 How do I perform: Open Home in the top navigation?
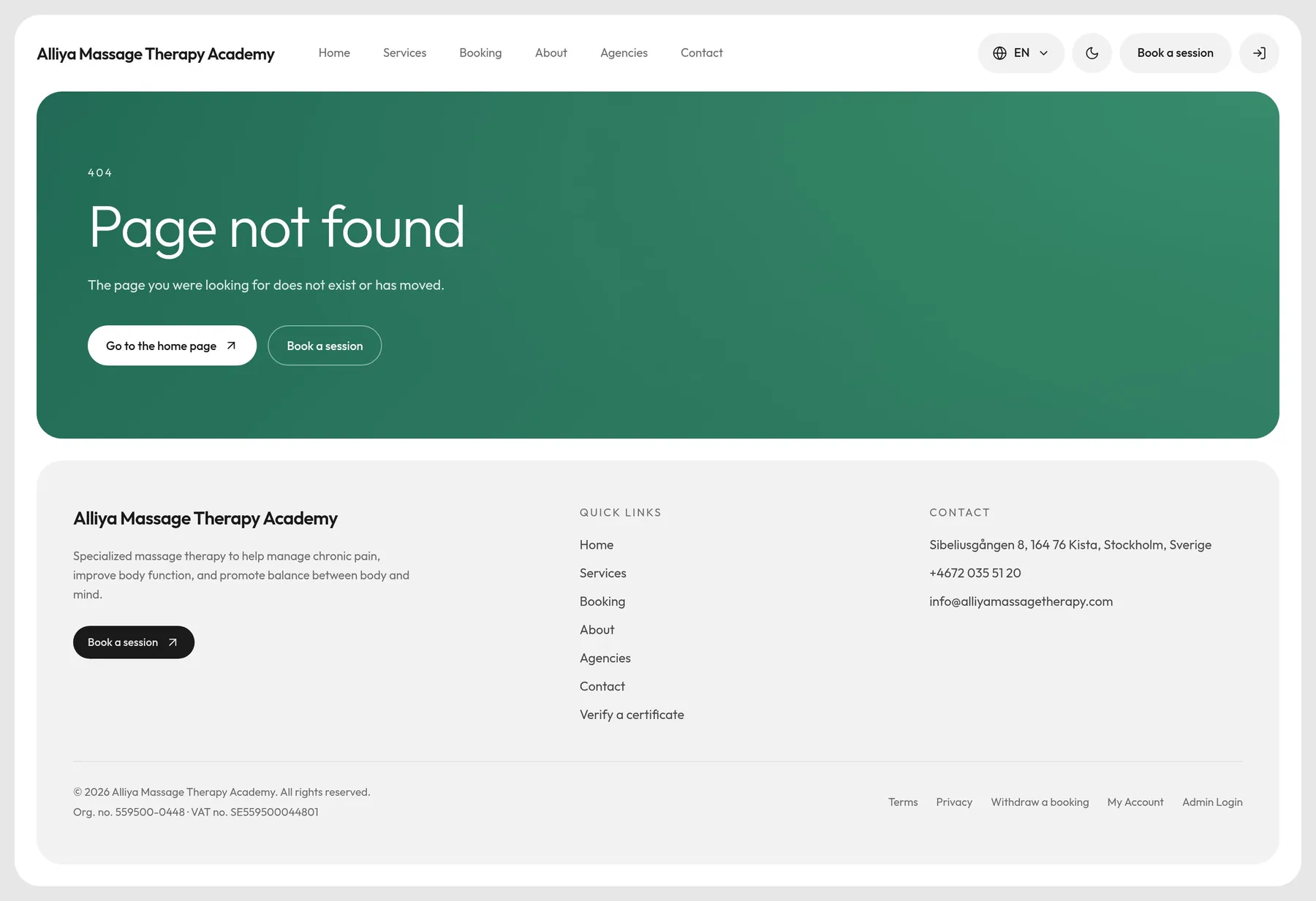pyautogui.click(x=334, y=53)
